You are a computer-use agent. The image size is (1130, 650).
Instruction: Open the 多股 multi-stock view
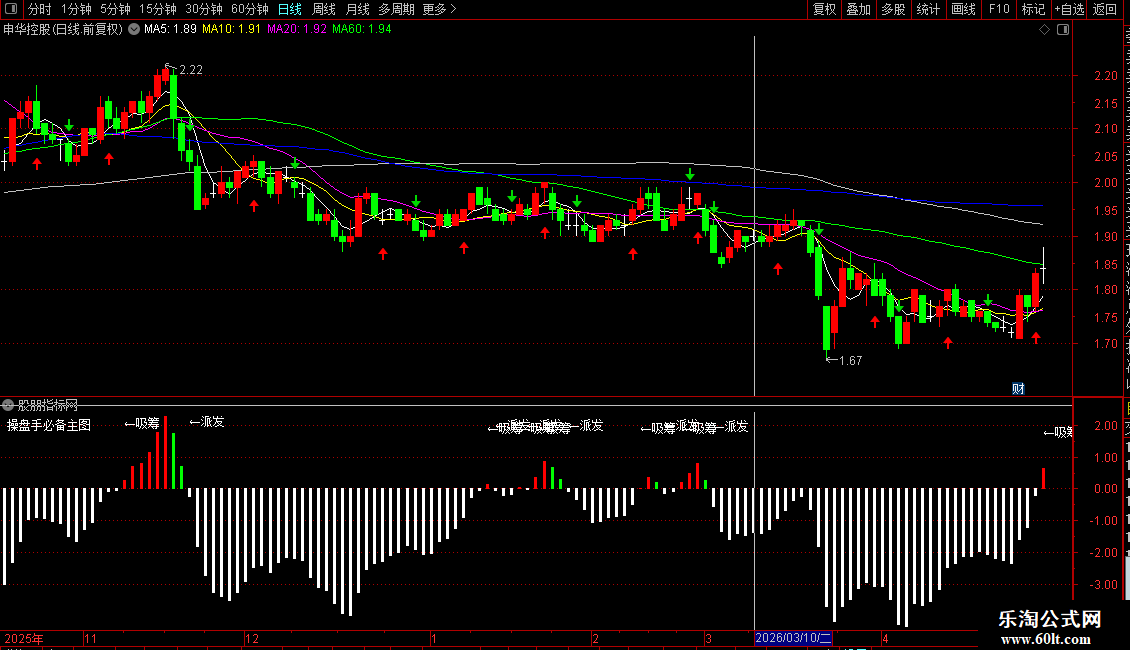894,9
